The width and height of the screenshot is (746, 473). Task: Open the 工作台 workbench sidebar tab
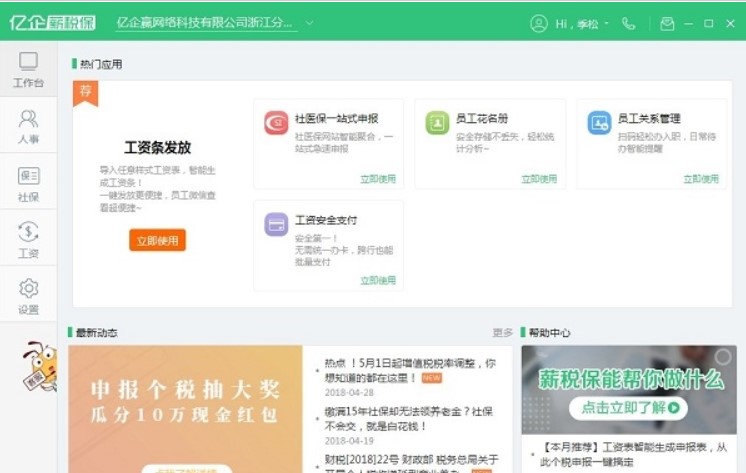pos(28,69)
